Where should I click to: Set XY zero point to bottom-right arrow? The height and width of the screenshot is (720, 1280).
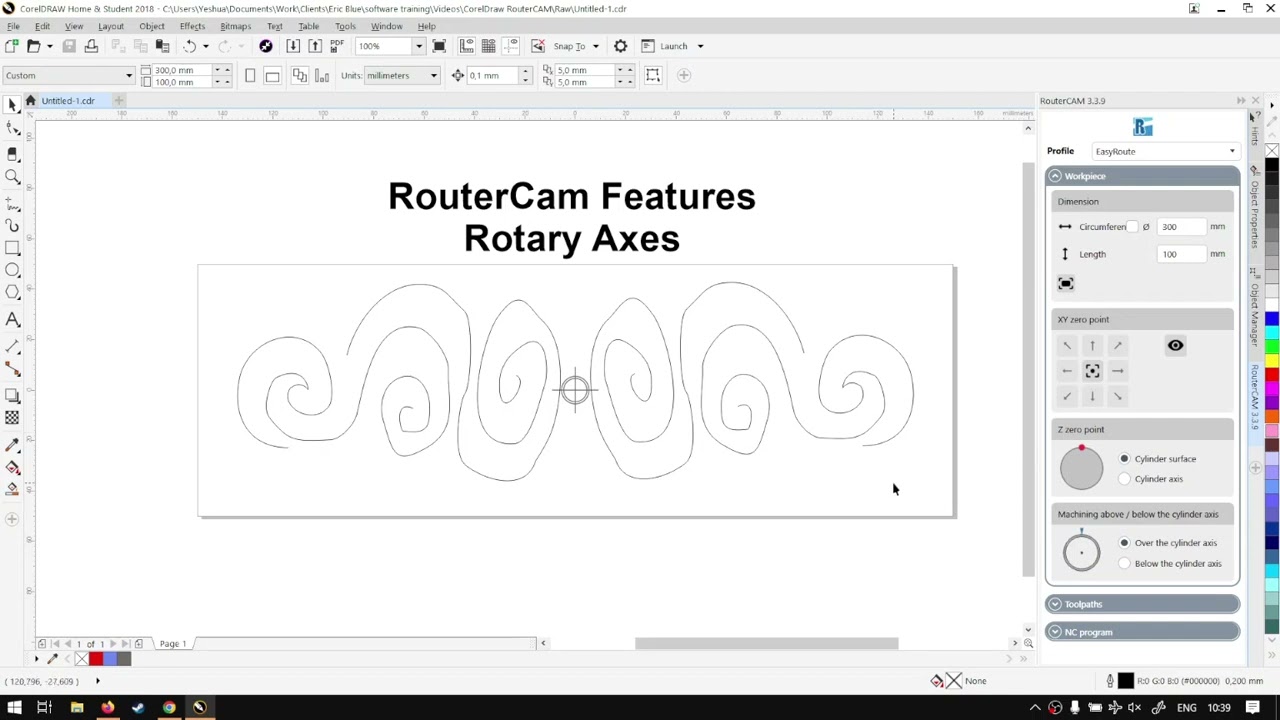pyautogui.click(x=1118, y=397)
